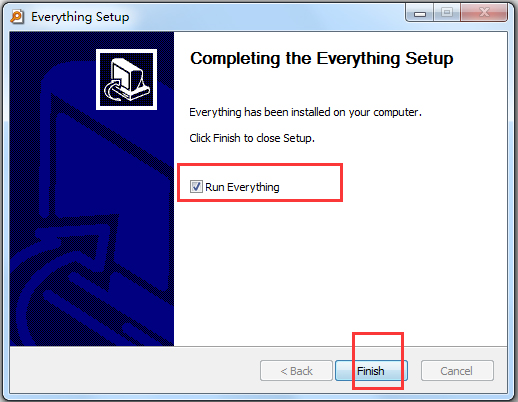Click the 'Click Finish to close Setup' text
This screenshot has height=402, width=518.
coord(252,138)
